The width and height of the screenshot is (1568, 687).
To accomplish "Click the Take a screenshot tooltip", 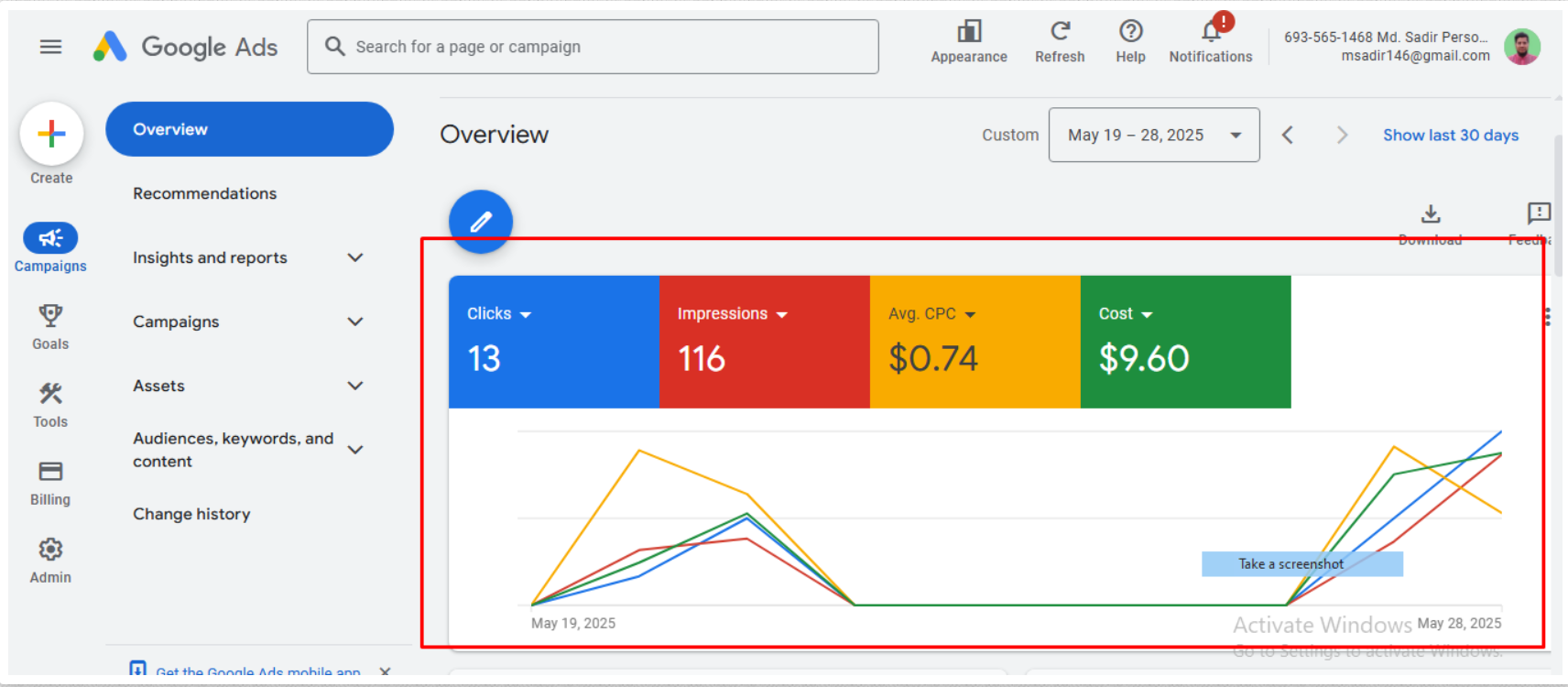I will [x=1302, y=564].
